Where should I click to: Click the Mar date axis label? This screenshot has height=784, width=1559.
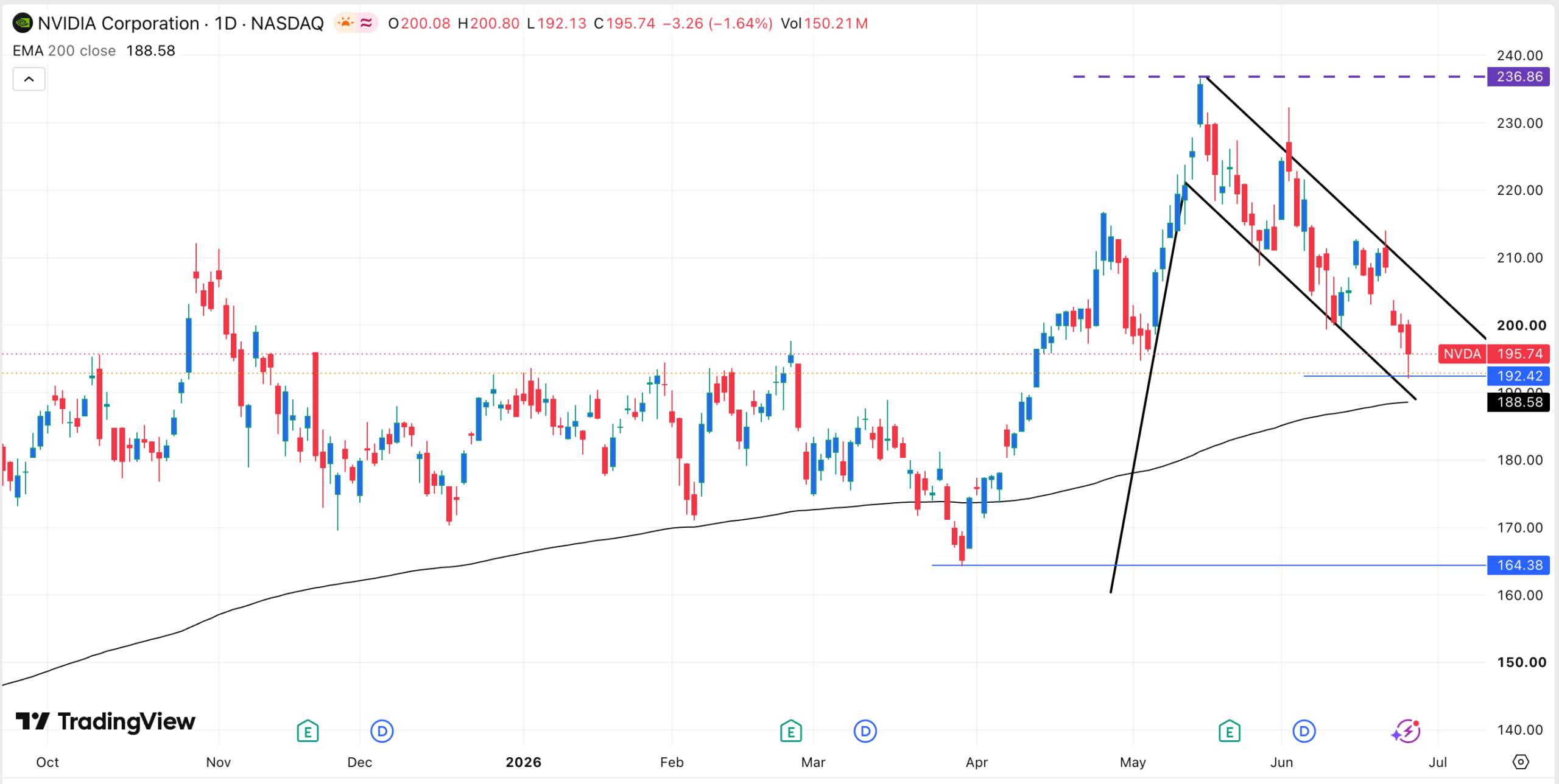click(814, 762)
